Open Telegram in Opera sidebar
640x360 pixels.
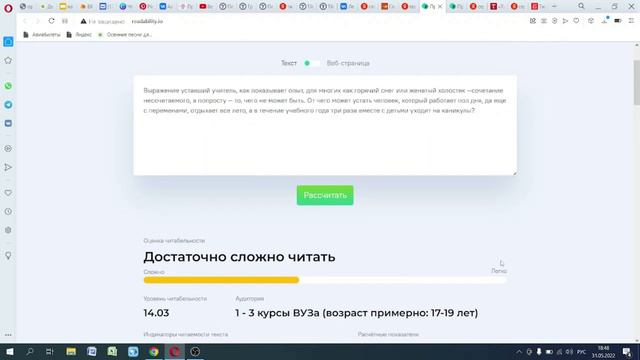pos(8,104)
